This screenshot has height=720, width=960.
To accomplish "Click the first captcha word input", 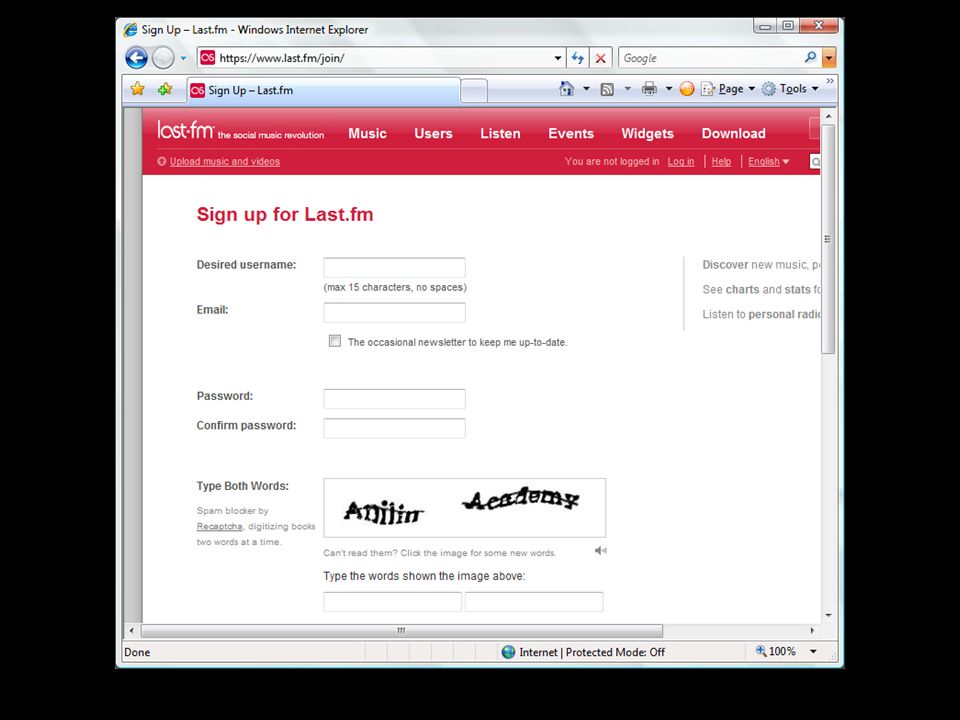I will (392, 602).
